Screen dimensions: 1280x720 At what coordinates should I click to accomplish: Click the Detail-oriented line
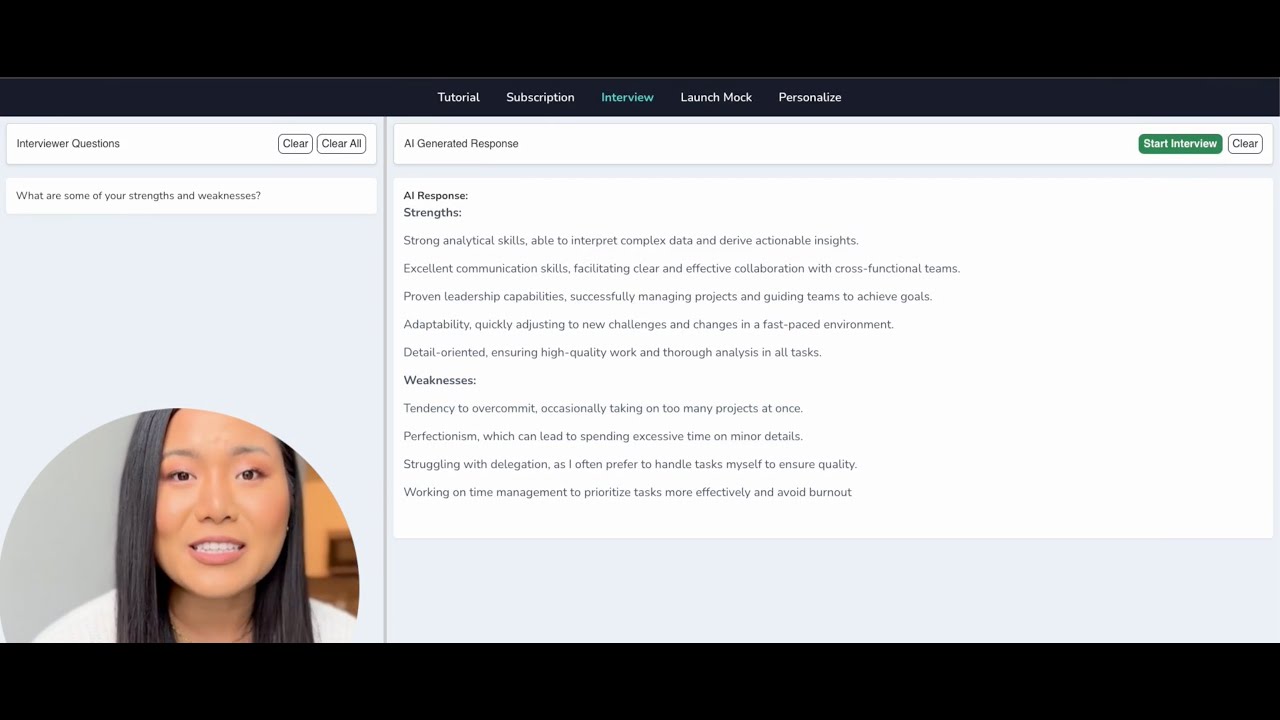tap(612, 353)
